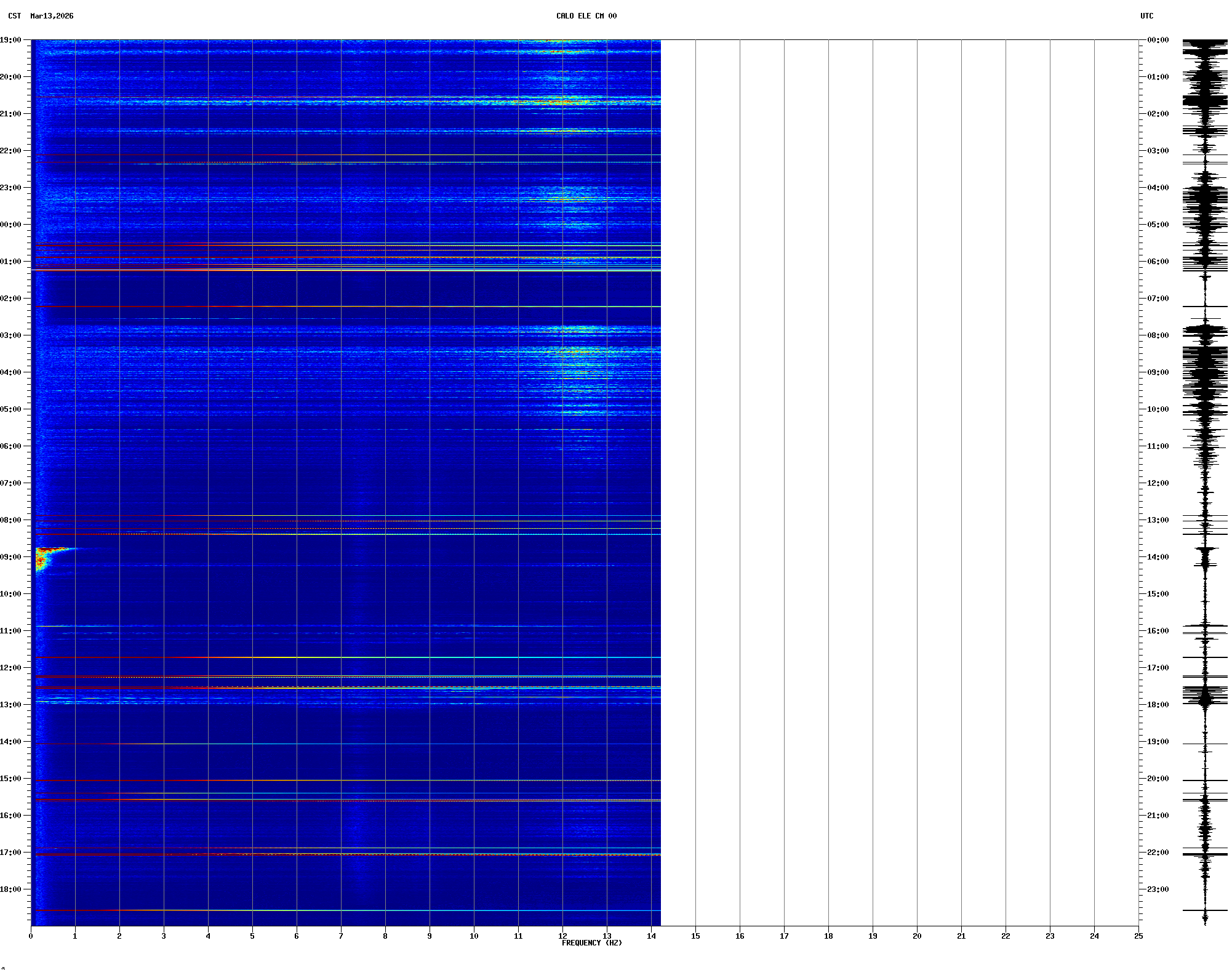Click the 0 Hz frequency axis label
The height and width of the screenshot is (975, 1232).
(x=31, y=936)
